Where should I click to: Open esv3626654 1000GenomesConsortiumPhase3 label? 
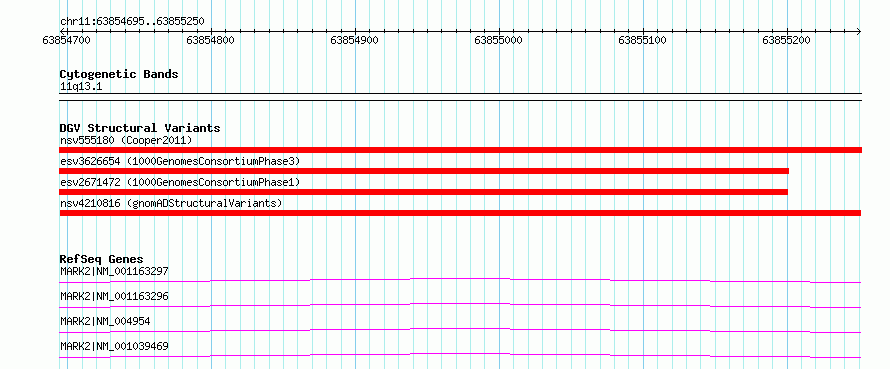tap(180, 161)
